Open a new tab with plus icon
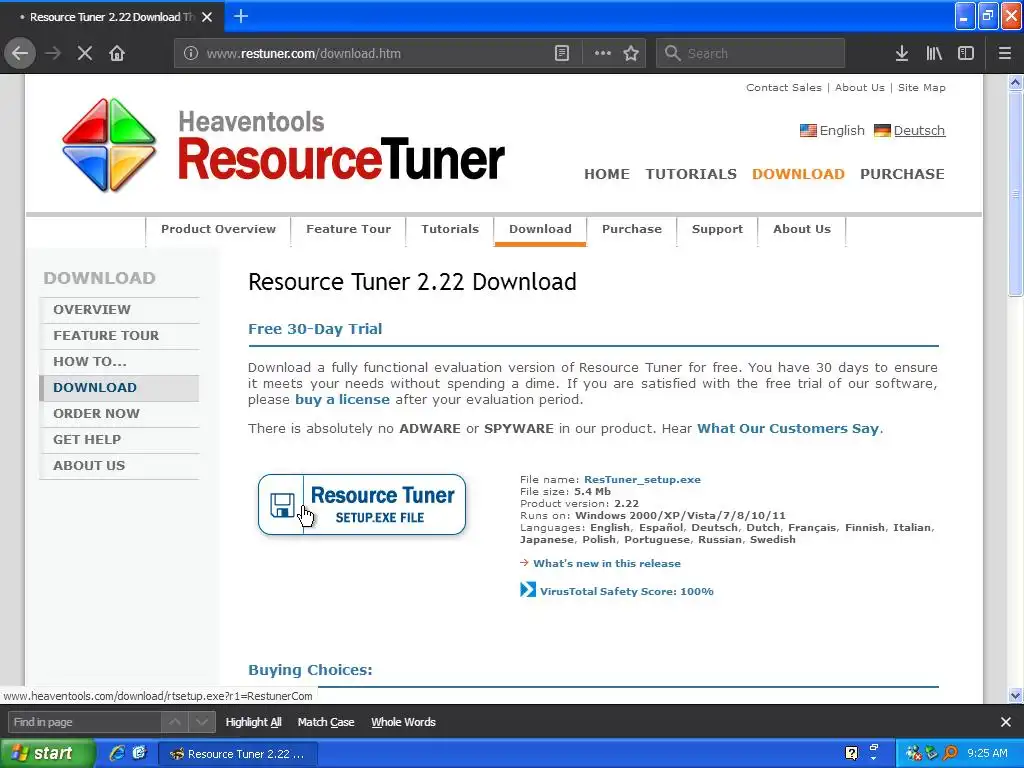This screenshot has width=1024, height=768. [240, 16]
